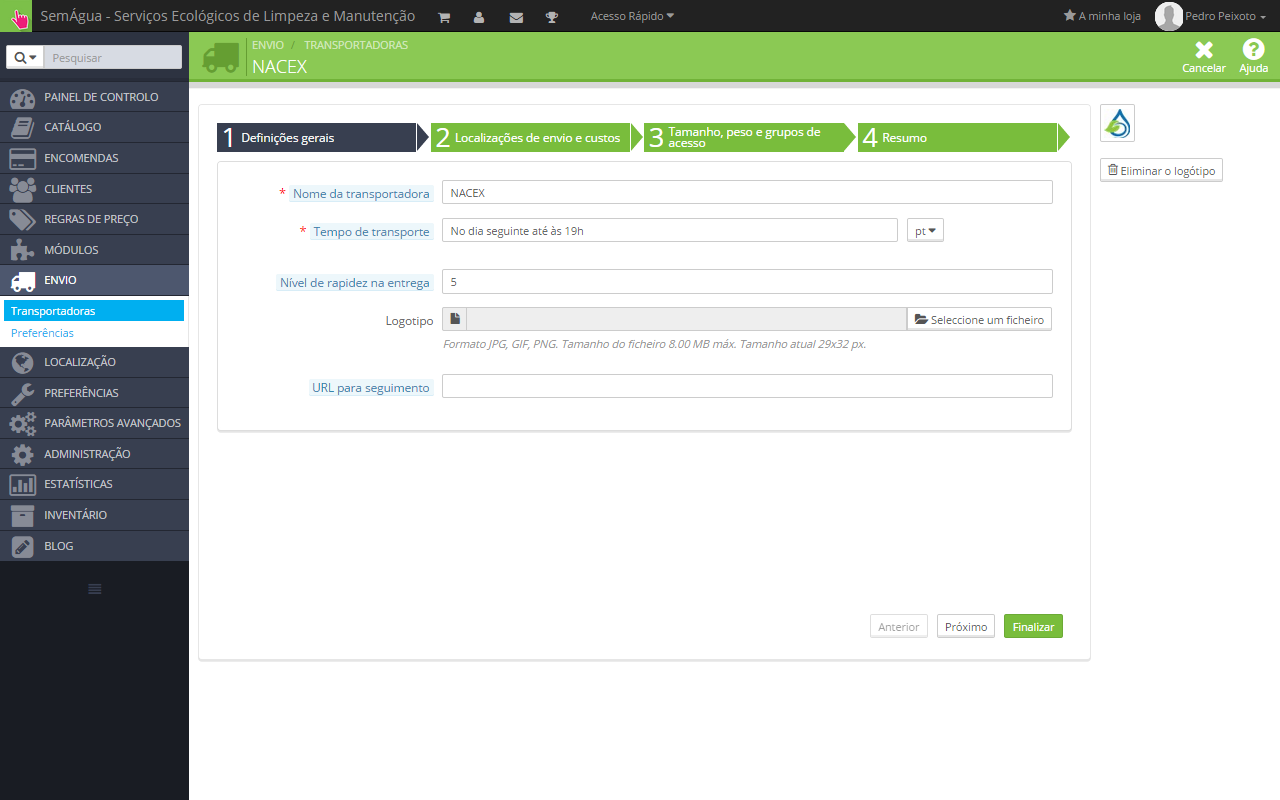Viewport: 1280px width, 800px height.
Task: Open Estatísticas in sidebar
Action: (x=95, y=484)
